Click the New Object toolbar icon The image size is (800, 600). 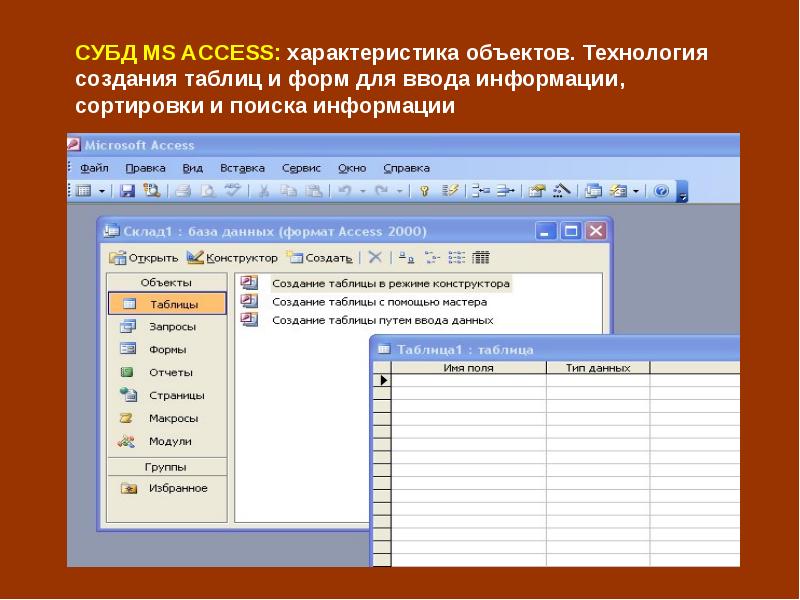click(618, 191)
